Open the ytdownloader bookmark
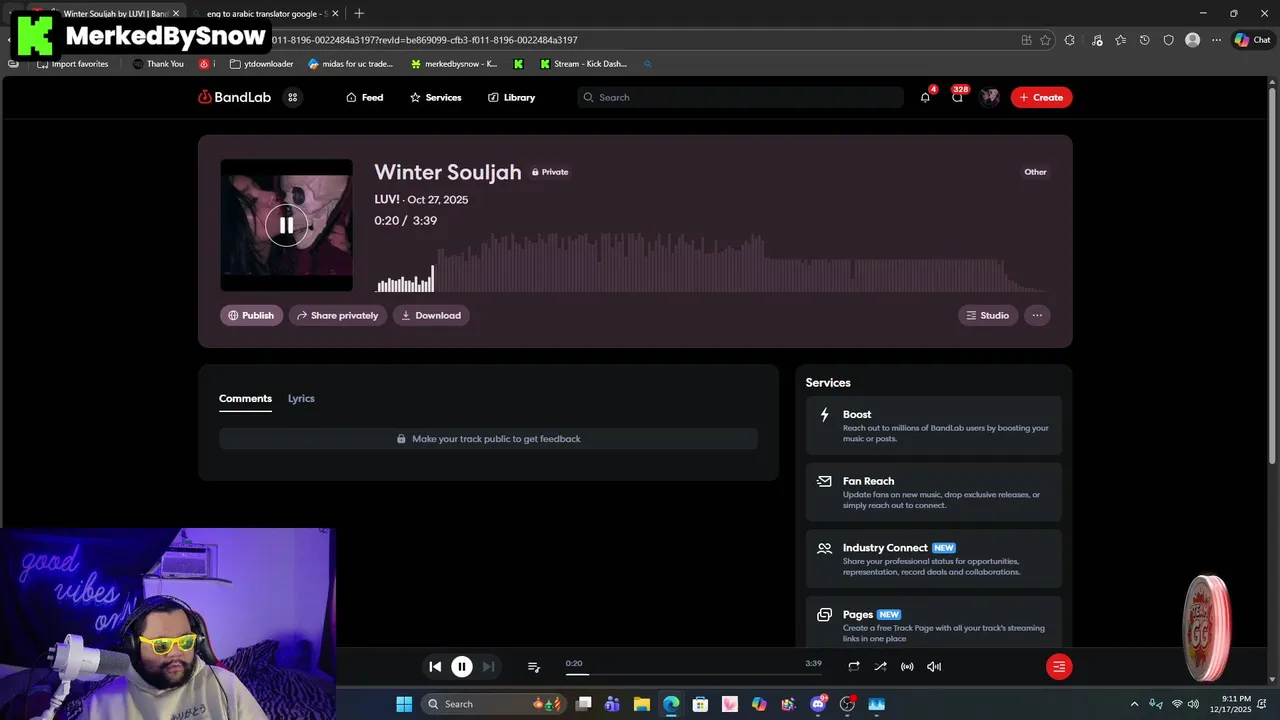1280x720 pixels. click(x=262, y=64)
